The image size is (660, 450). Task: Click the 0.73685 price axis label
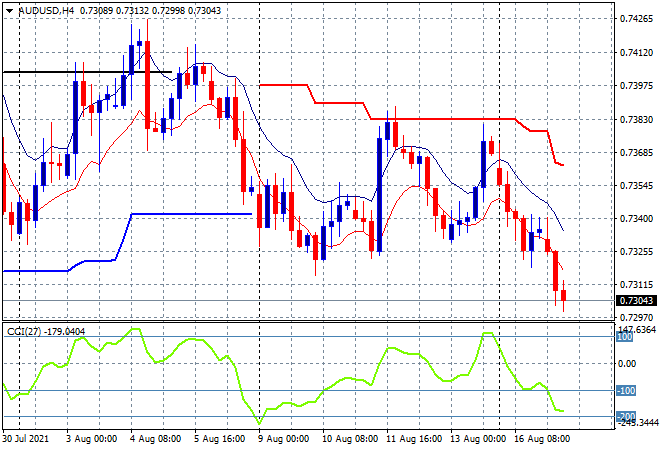point(636,152)
